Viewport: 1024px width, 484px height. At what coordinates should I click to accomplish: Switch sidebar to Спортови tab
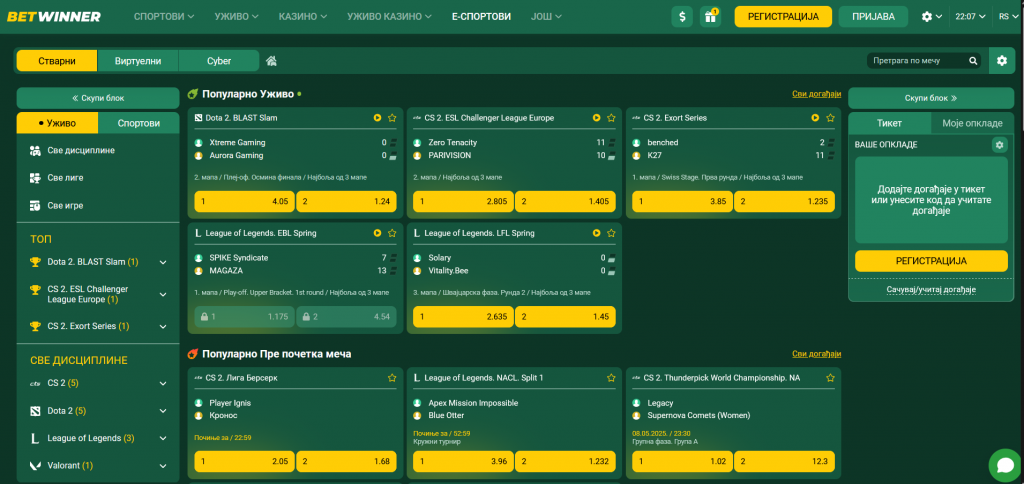138,123
